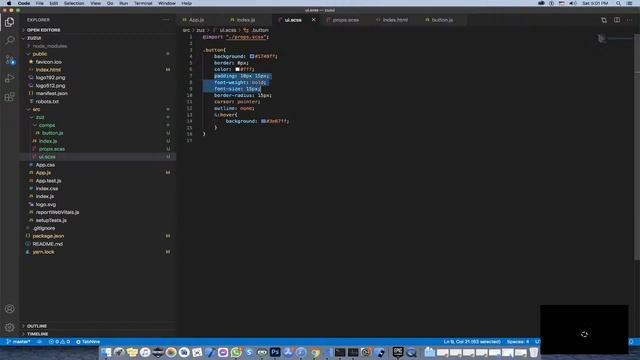Open Epic Games Launcher from the Dock
Screen dimensions: 640x360
[398, 352]
